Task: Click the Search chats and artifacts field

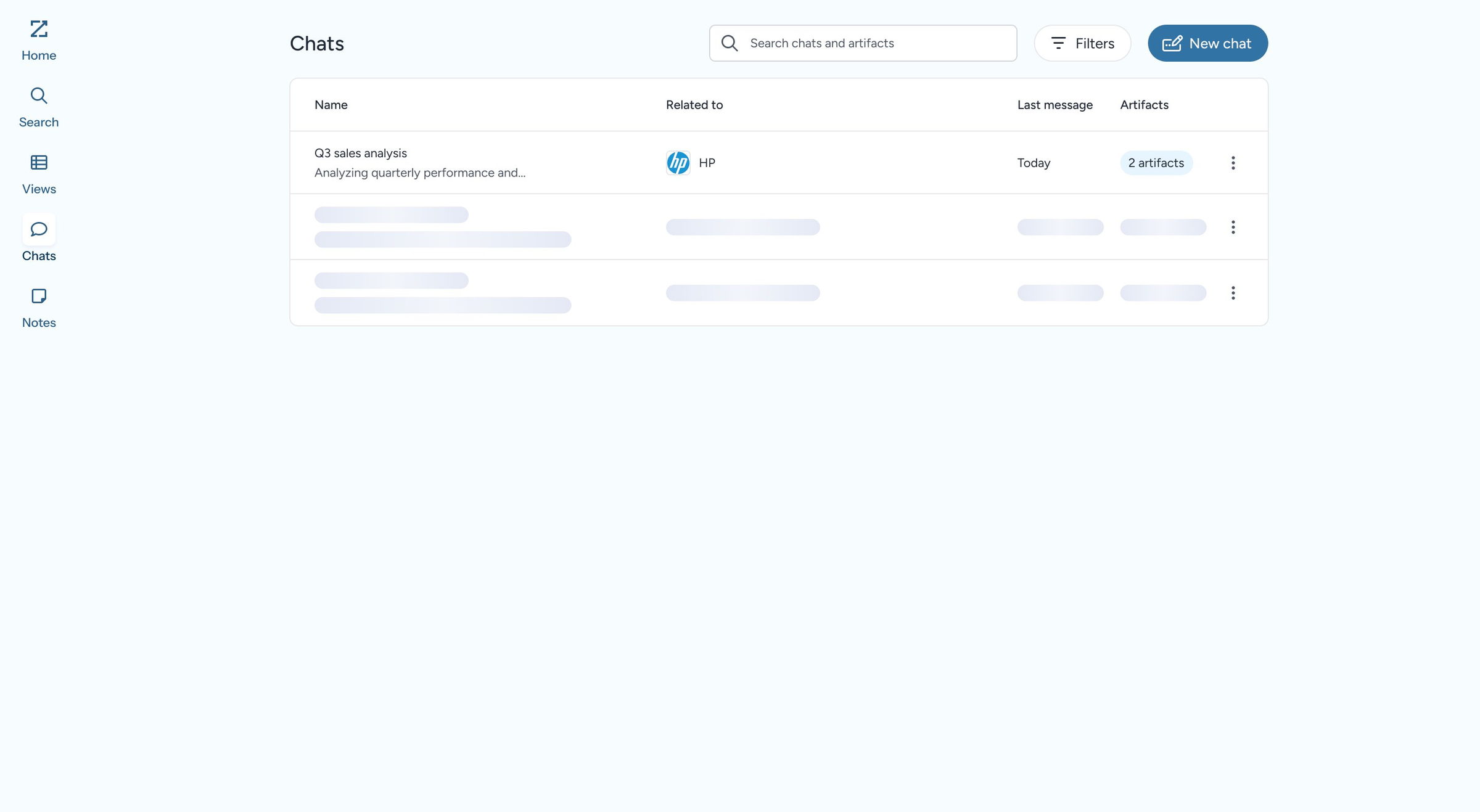Action: click(863, 43)
